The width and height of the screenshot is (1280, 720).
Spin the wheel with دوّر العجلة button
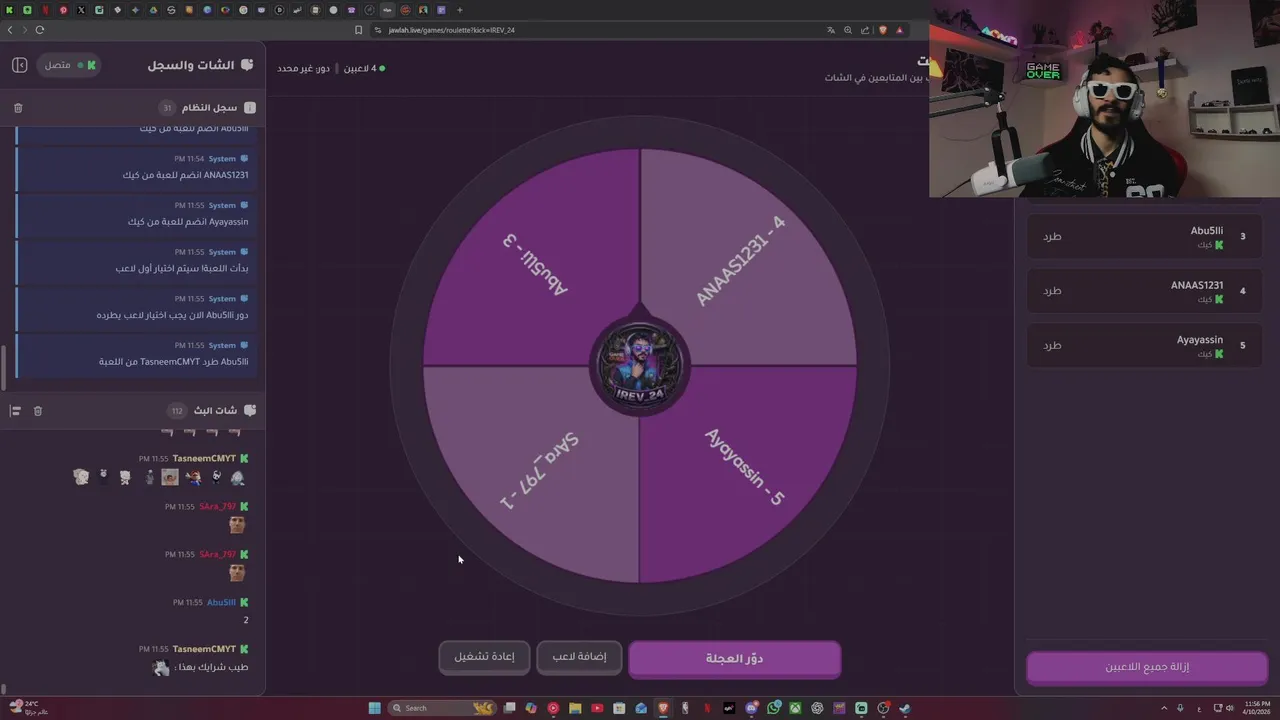pos(734,659)
